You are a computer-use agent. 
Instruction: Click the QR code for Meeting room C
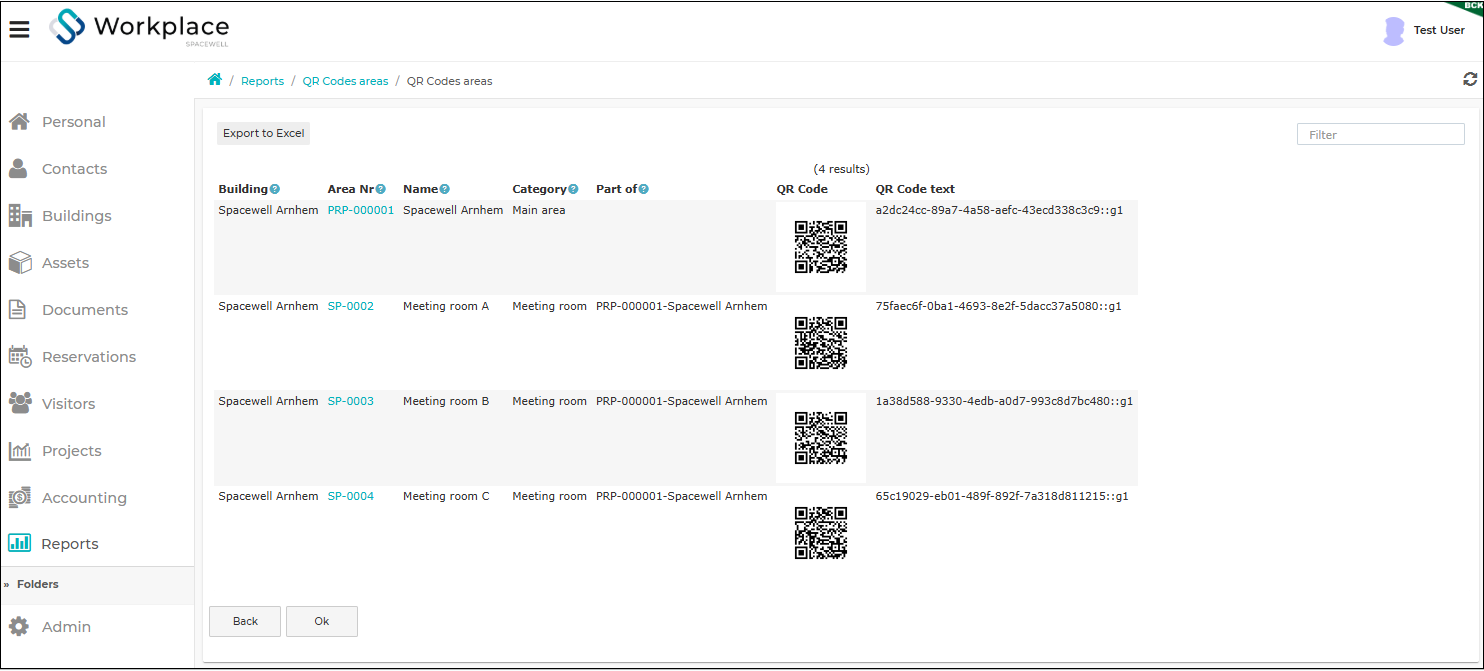pyautogui.click(x=821, y=533)
